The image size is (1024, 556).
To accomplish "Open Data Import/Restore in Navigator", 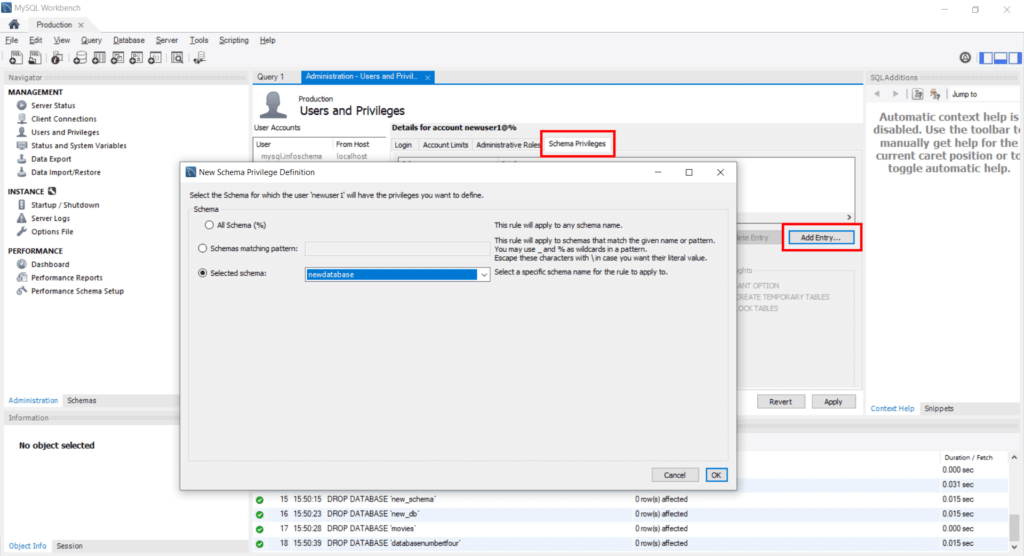I will point(65,172).
